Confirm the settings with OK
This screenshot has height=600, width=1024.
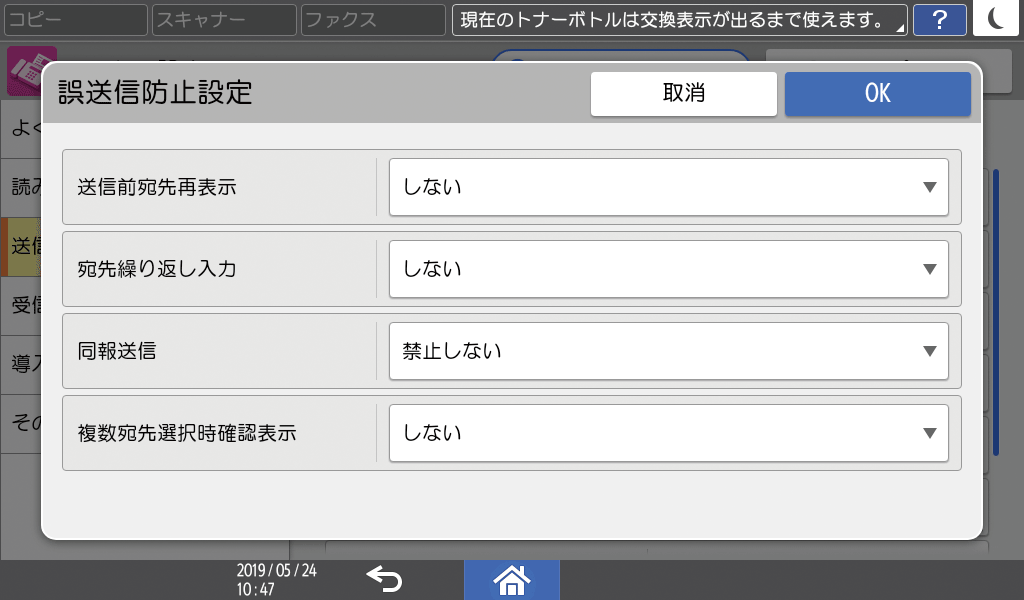pyautogui.click(x=877, y=93)
